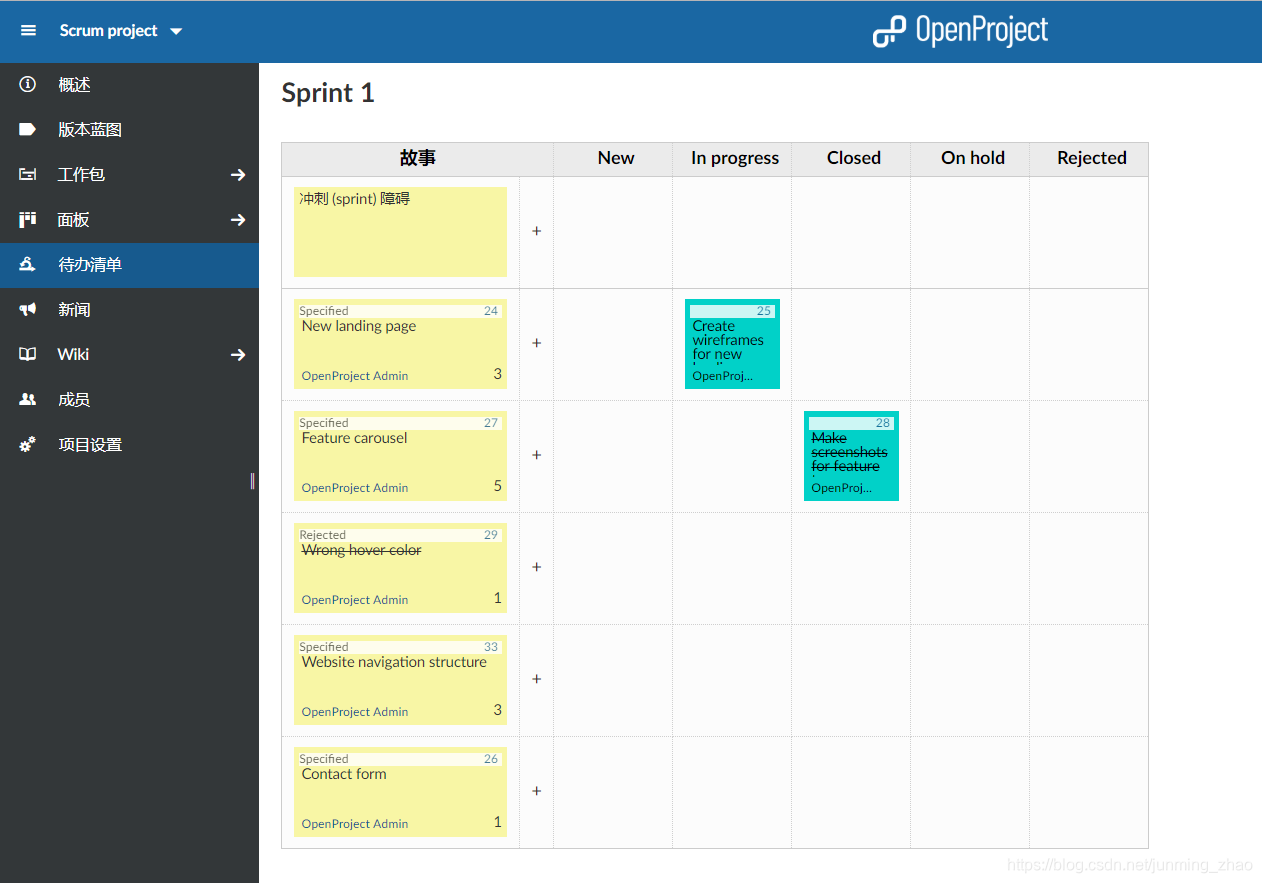Select 项目设置 menu item
The height and width of the screenshot is (883, 1262).
(x=129, y=445)
